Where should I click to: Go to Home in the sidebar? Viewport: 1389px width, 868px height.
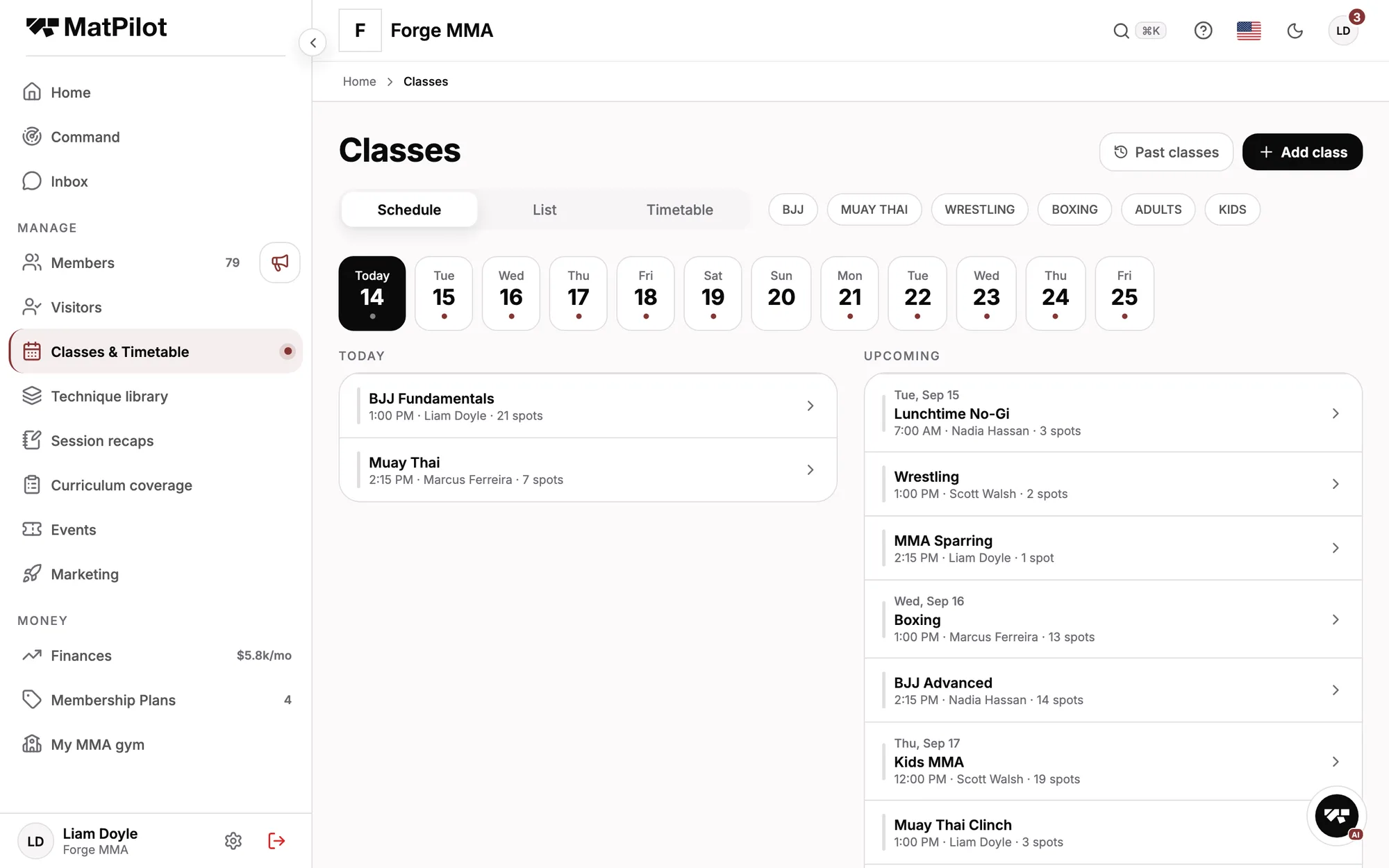[x=156, y=92]
